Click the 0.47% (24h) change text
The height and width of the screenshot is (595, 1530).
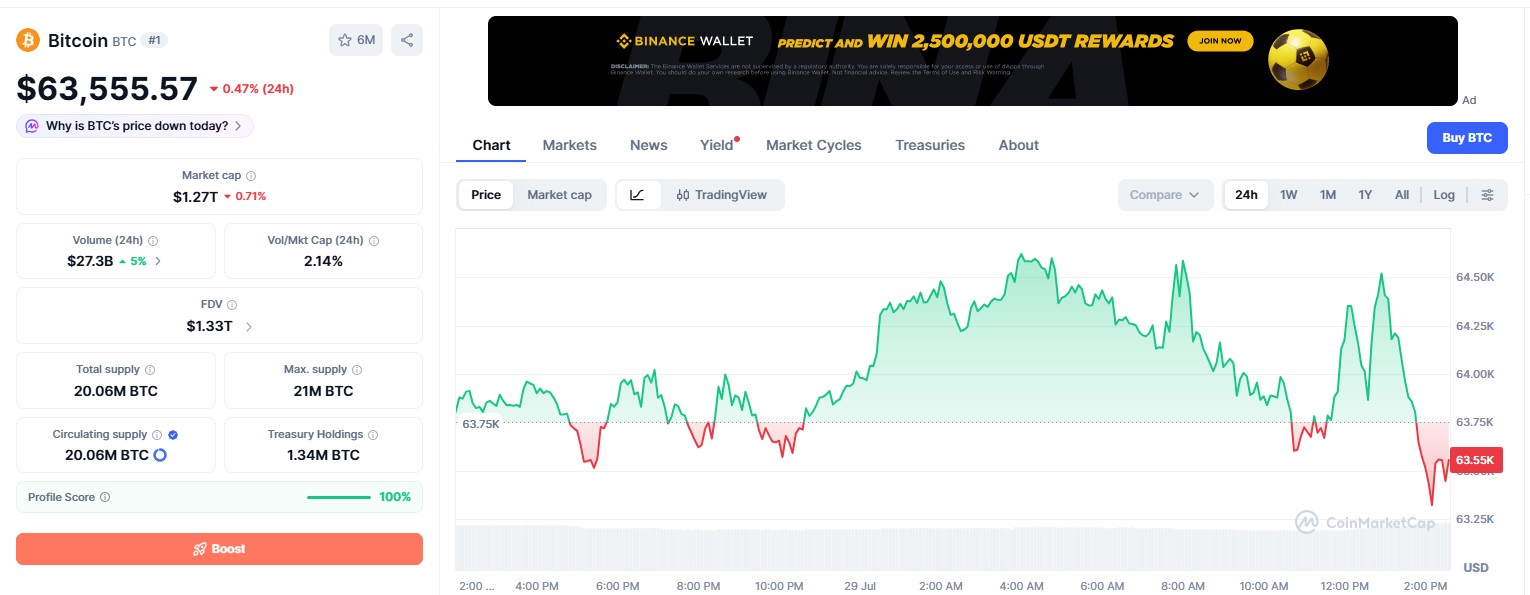tap(251, 89)
